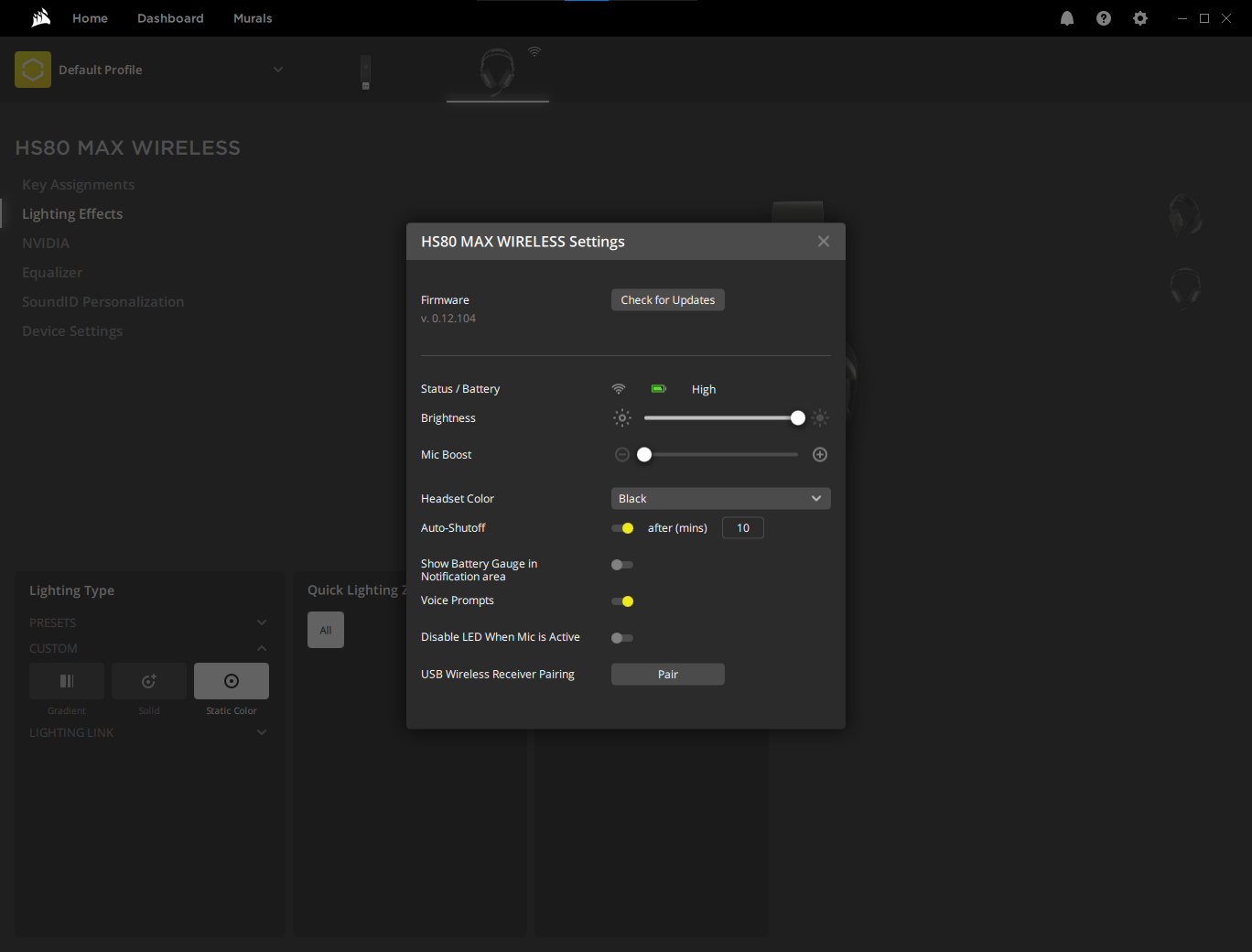Click the Corsair sails logo
This screenshot has width=1252, height=952.
tap(40, 18)
